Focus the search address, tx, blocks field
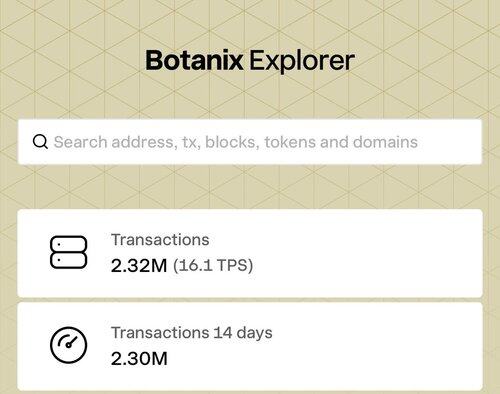Viewport: 500px width, 394px height. (250, 142)
